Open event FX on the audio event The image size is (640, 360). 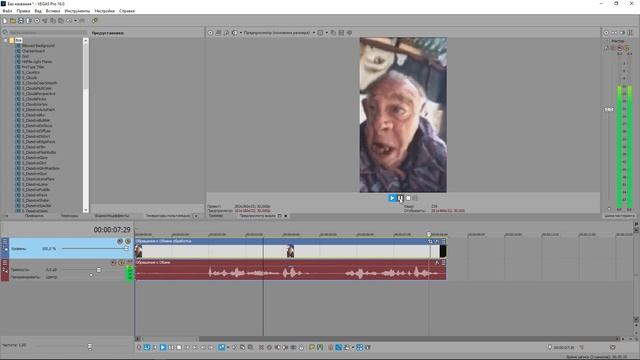(x=437, y=262)
